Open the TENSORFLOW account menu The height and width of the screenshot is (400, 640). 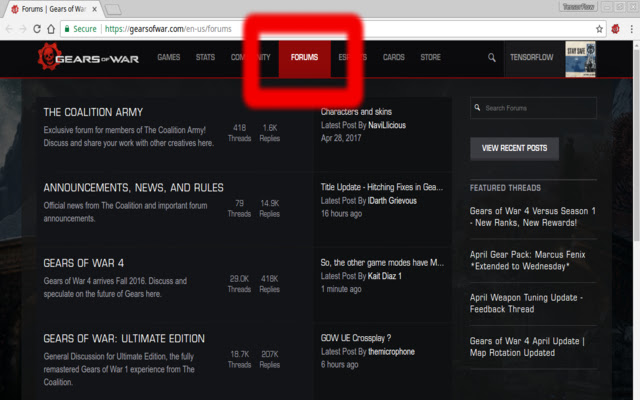tap(531, 57)
